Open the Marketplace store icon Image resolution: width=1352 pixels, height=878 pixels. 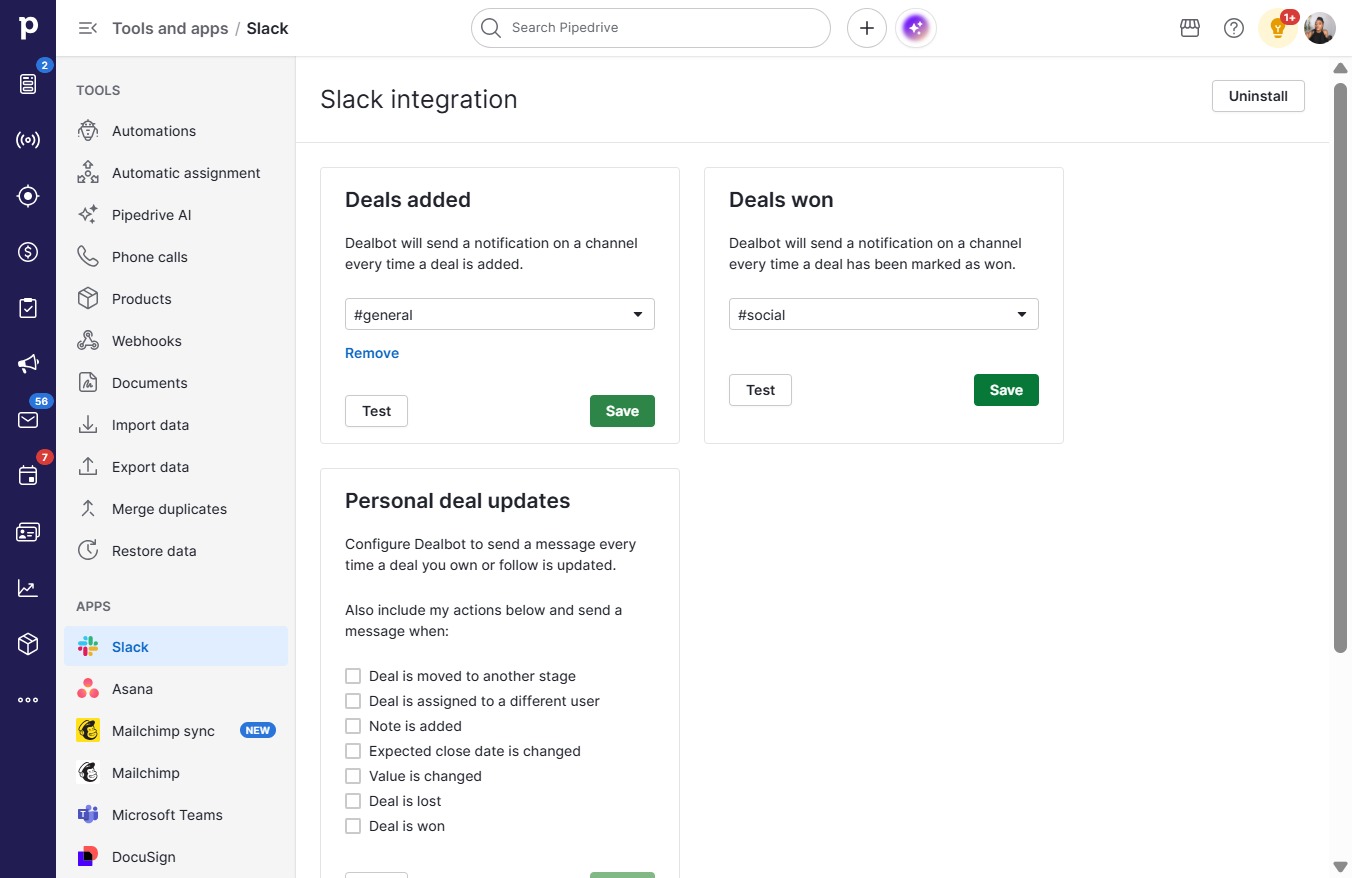pos(1190,28)
